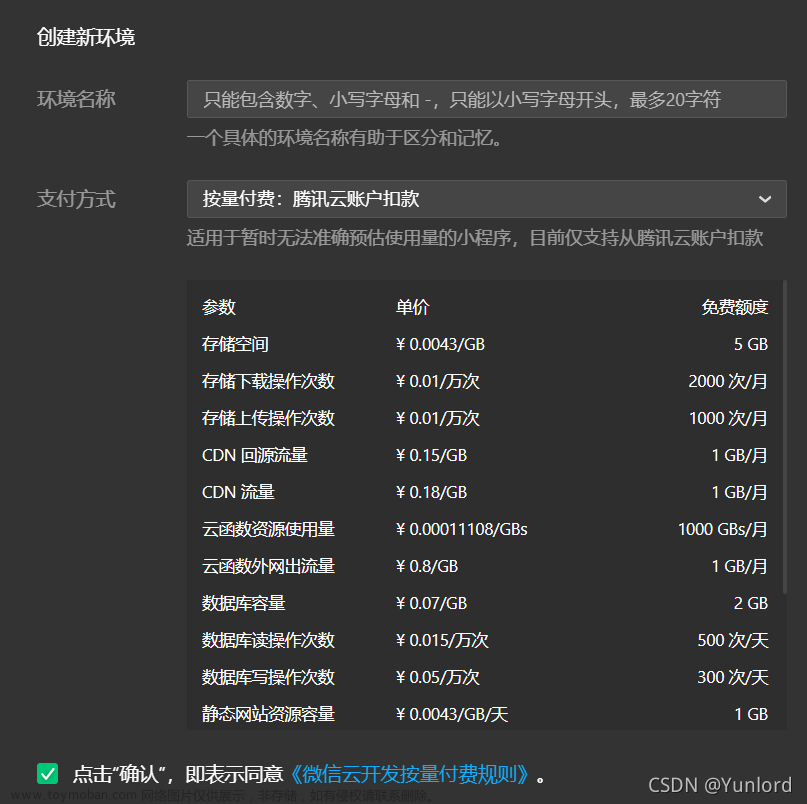
Task: Click the 存储空间 row label
Action: pyautogui.click(x=235, y=344)
